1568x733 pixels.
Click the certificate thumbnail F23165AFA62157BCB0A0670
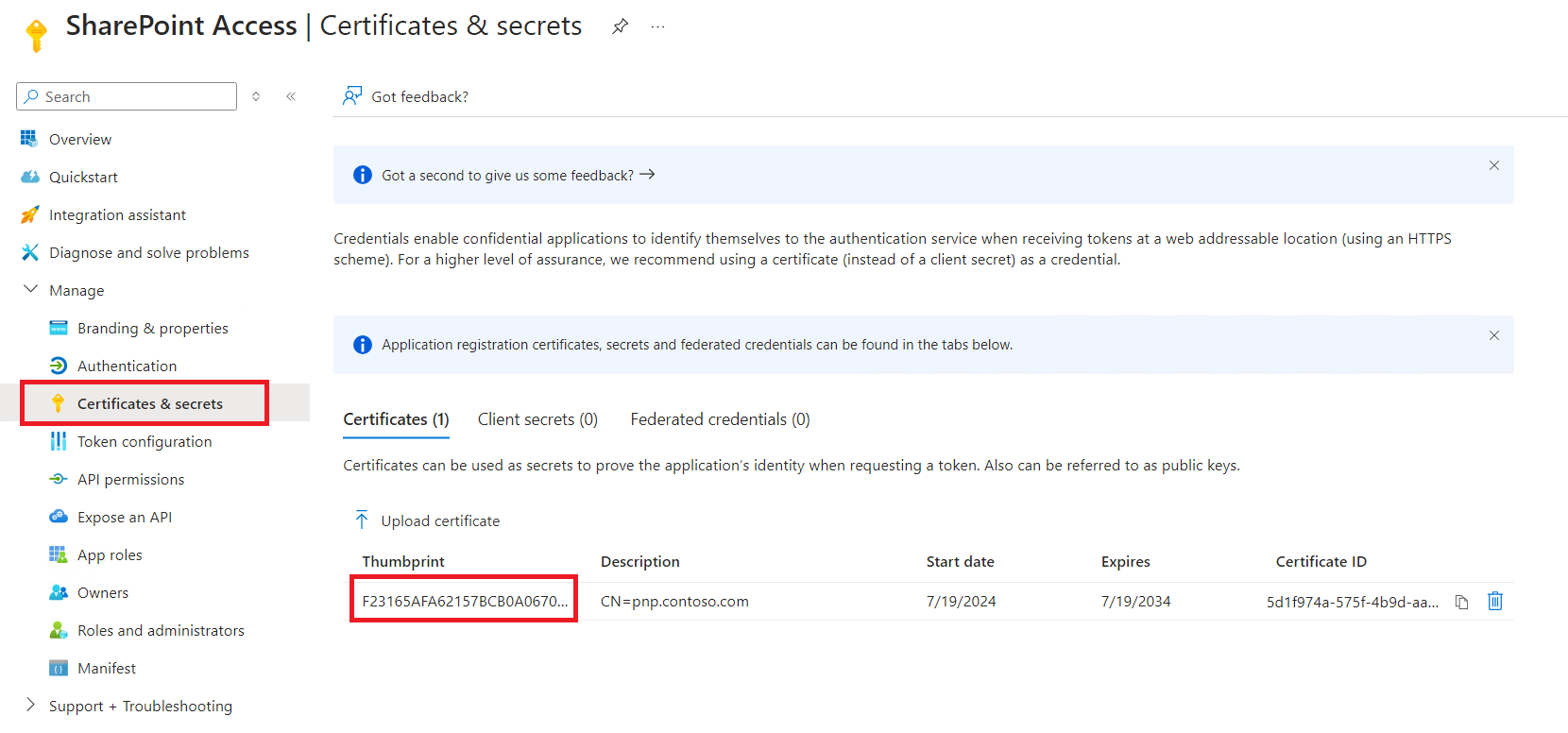tap(465, 601)
